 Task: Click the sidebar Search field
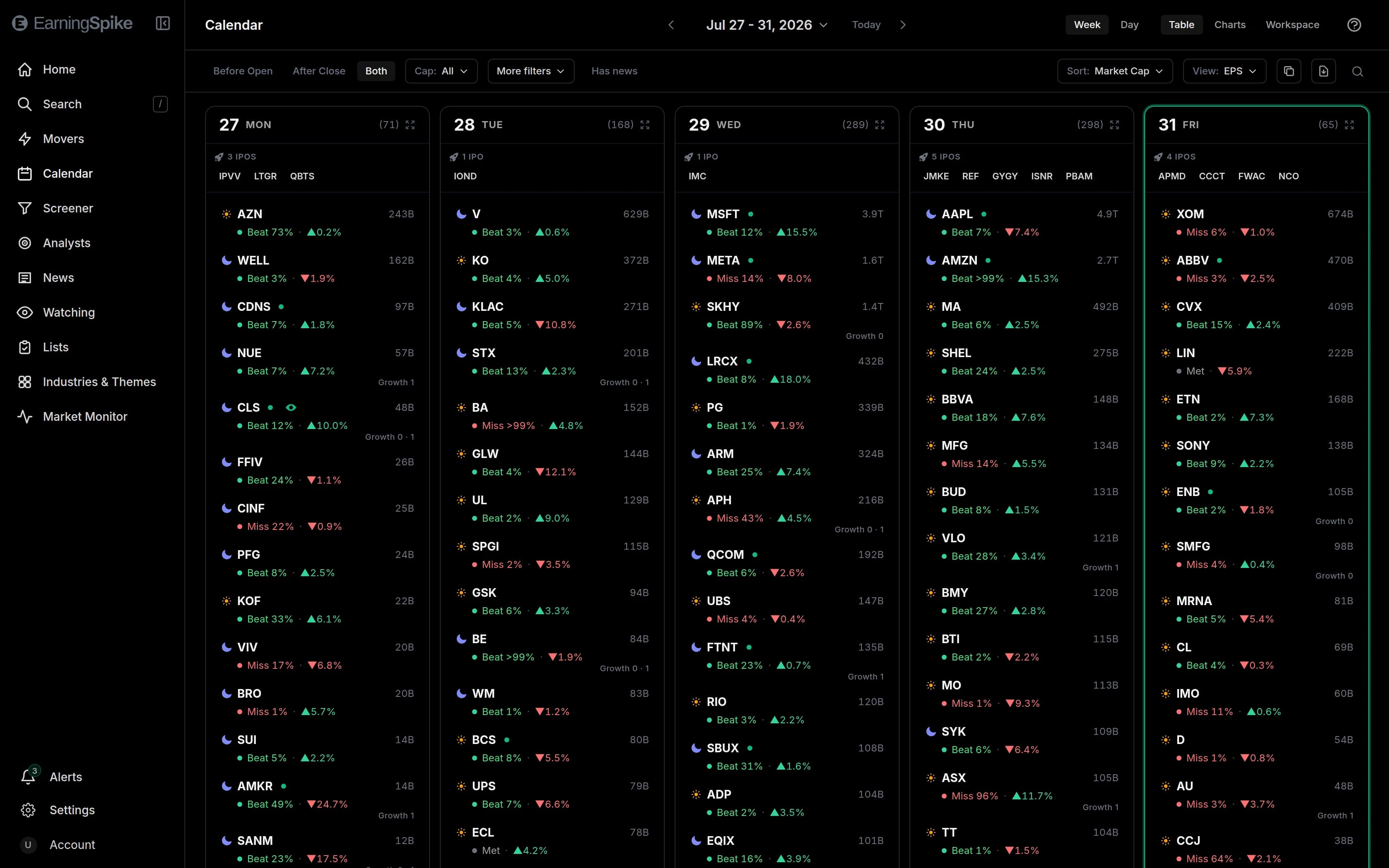click(92, 104)
